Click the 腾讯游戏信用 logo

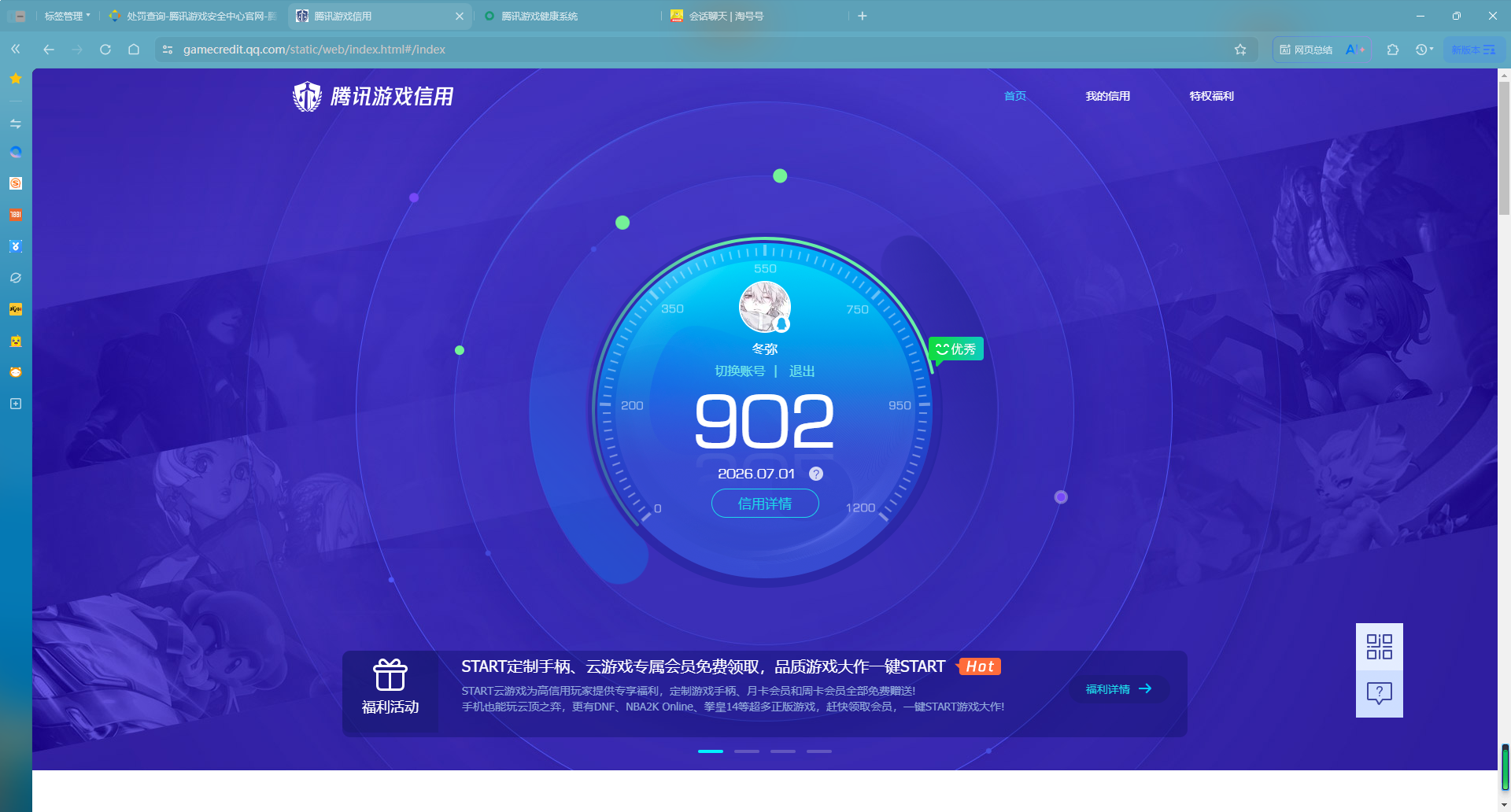click(x=373, y=96)
